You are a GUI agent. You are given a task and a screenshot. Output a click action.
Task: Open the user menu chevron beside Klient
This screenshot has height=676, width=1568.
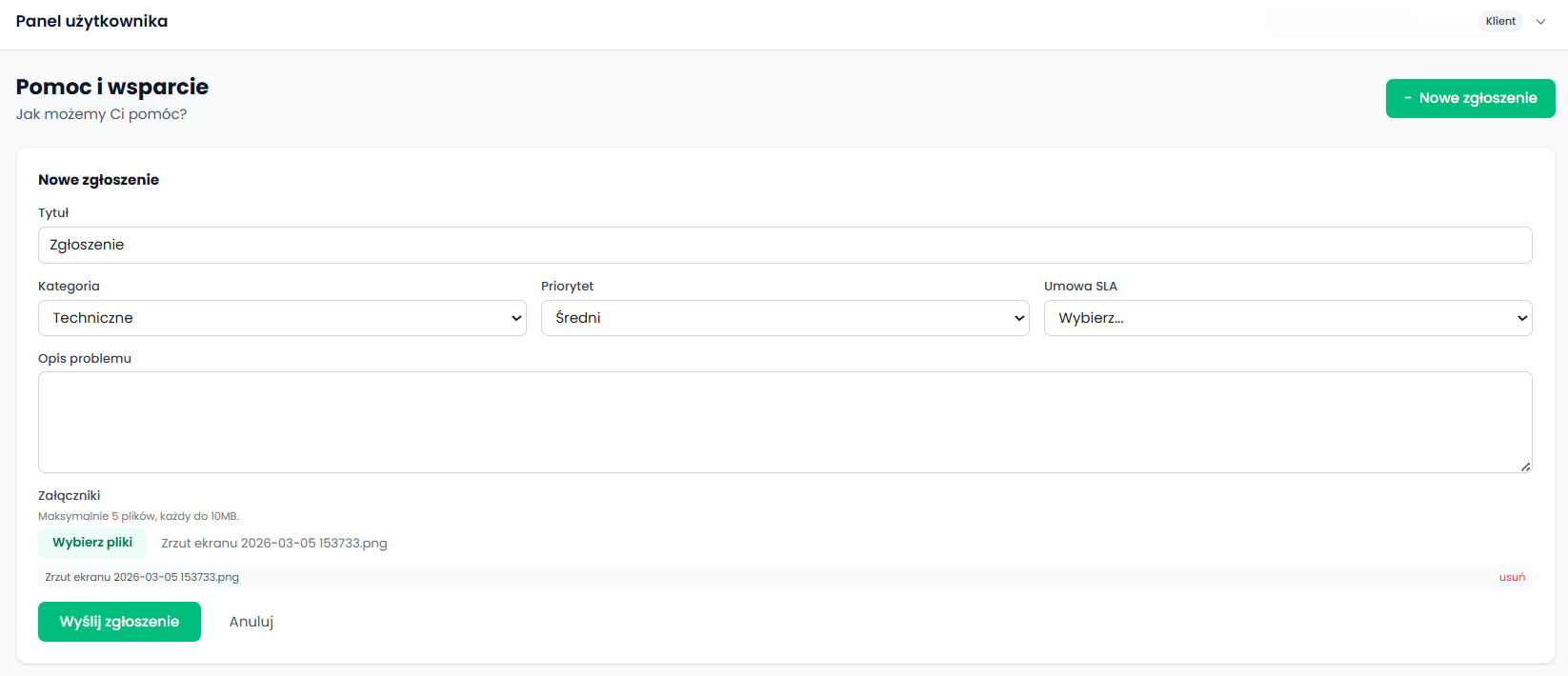(x=1540, y=22)
